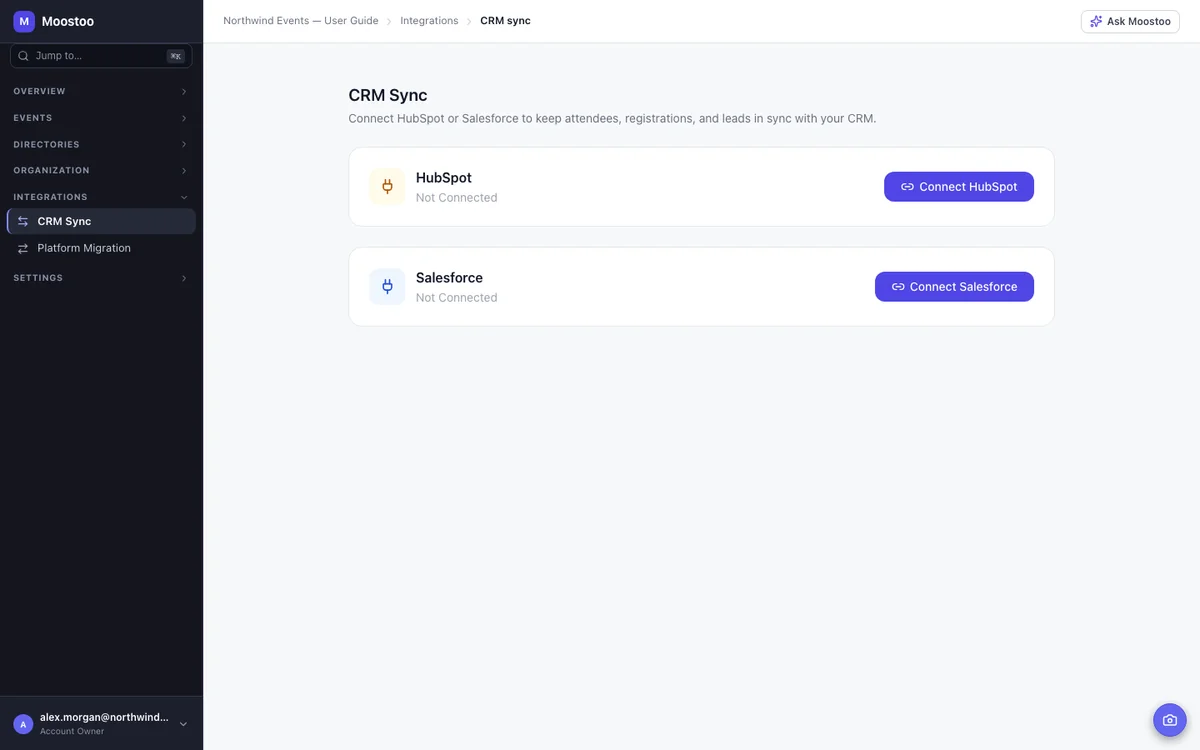Select the ORGANIZATION sidebar heading
This screenshot has width=1200, height=750.
(51, 171)
